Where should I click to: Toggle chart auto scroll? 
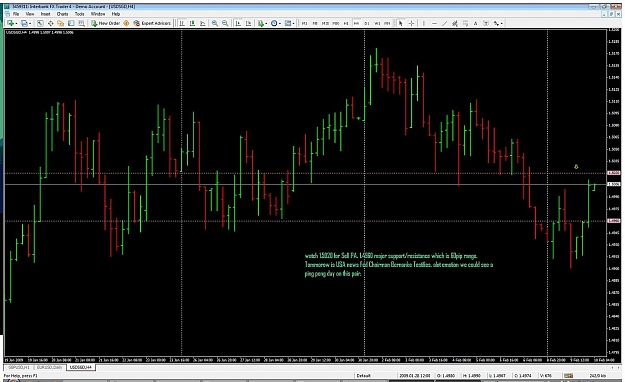tap(238, 24)
